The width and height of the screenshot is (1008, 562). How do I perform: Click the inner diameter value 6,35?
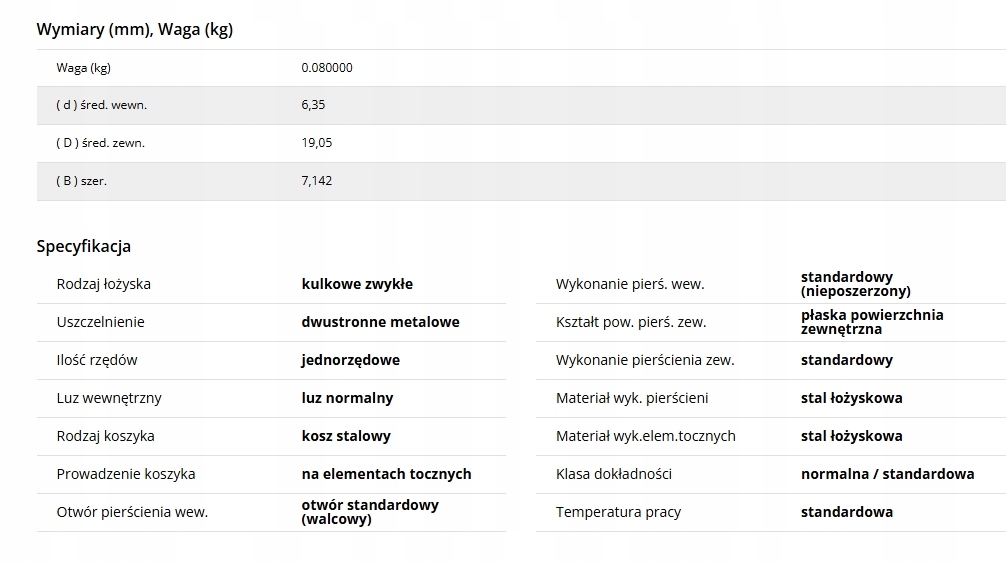pyautogui.click(x=313, y=105)
